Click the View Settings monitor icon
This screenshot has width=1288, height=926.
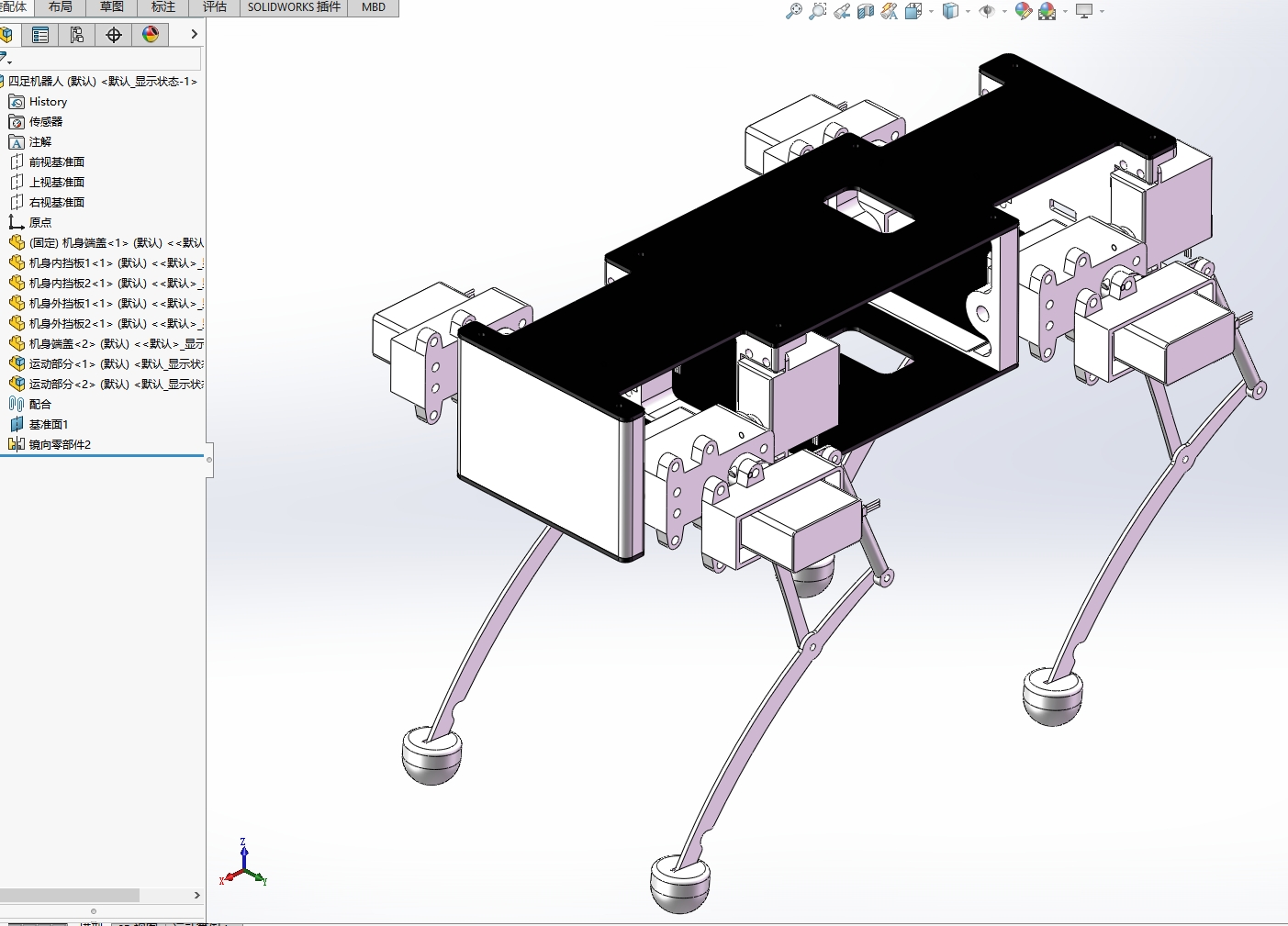coord(1084,11)
